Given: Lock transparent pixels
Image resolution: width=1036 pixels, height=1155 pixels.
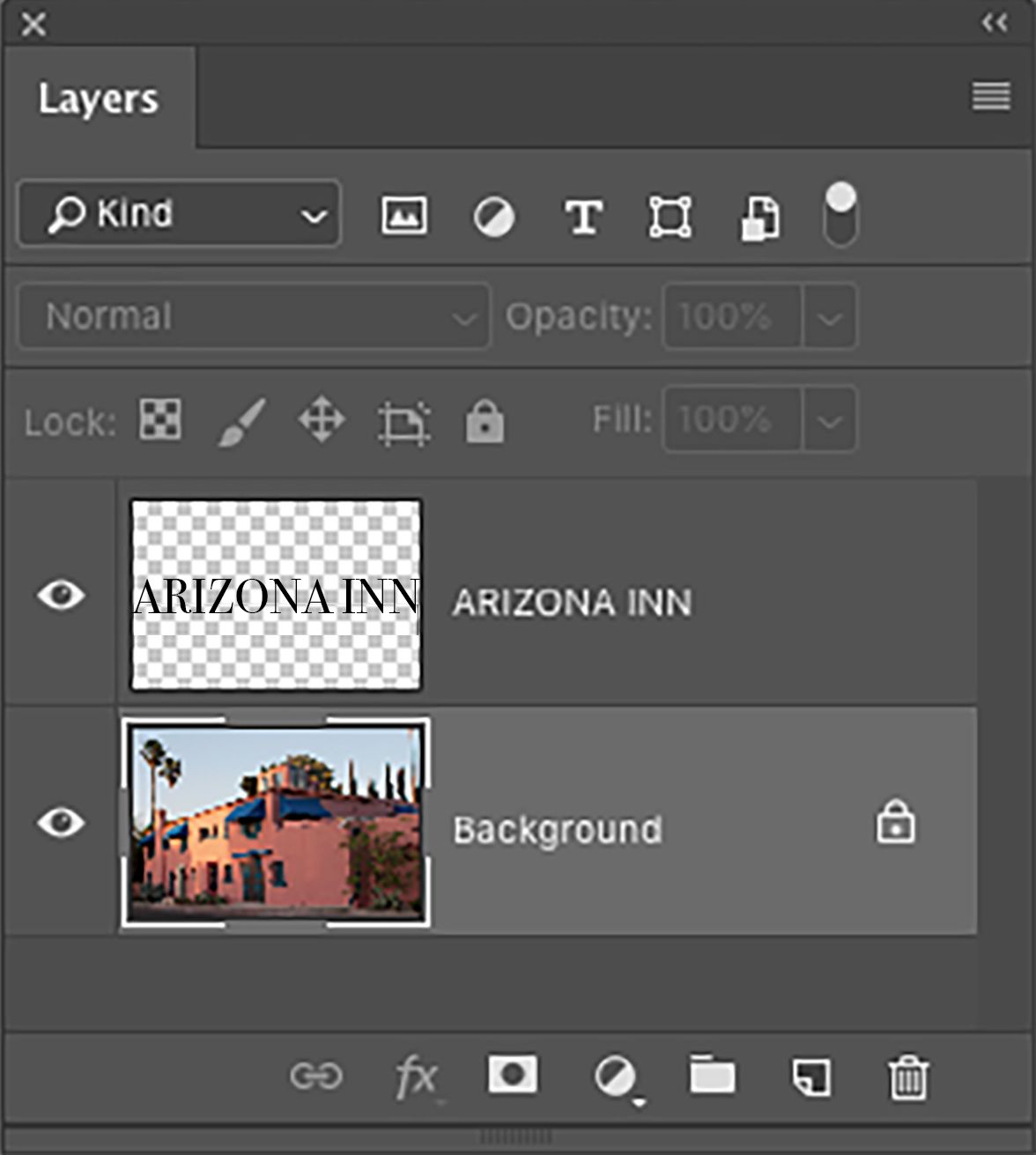Looking at the screenshot, I should 159,420.
